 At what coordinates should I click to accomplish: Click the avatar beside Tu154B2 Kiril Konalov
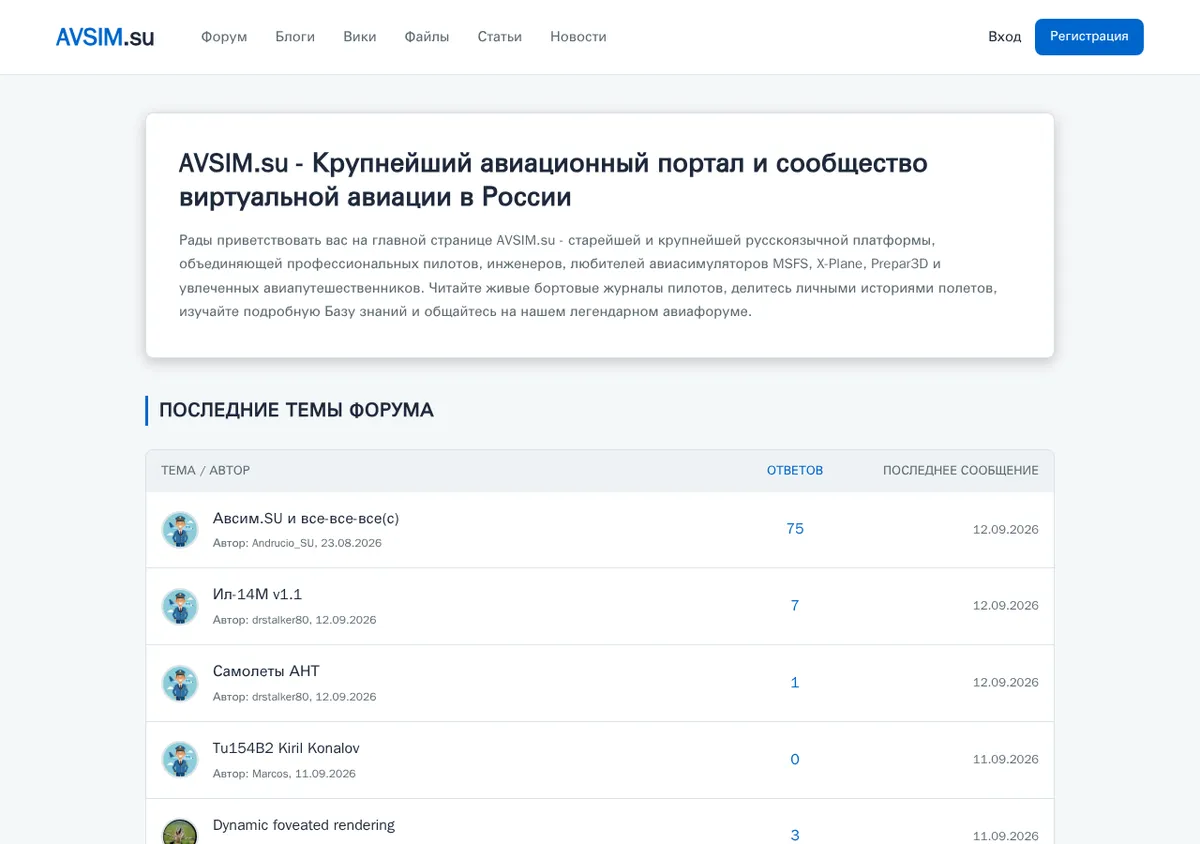click(180, 760)
